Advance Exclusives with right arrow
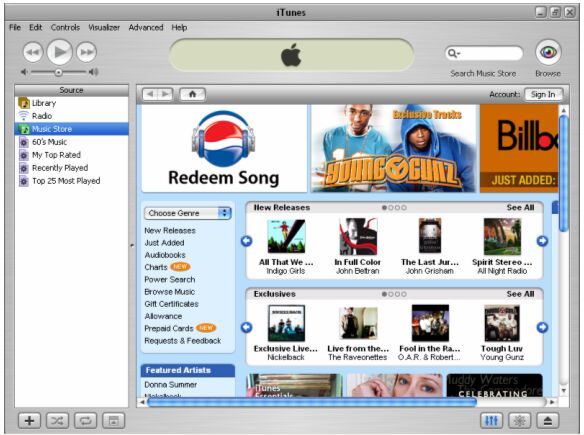 tap(542, 327)
